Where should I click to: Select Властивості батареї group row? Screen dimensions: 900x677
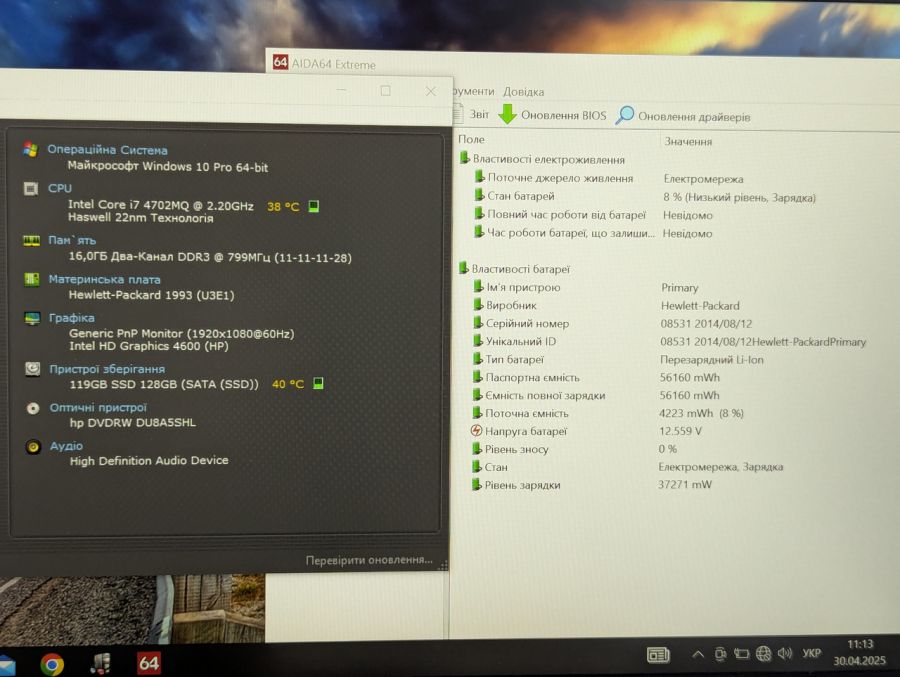pos(514,269)
